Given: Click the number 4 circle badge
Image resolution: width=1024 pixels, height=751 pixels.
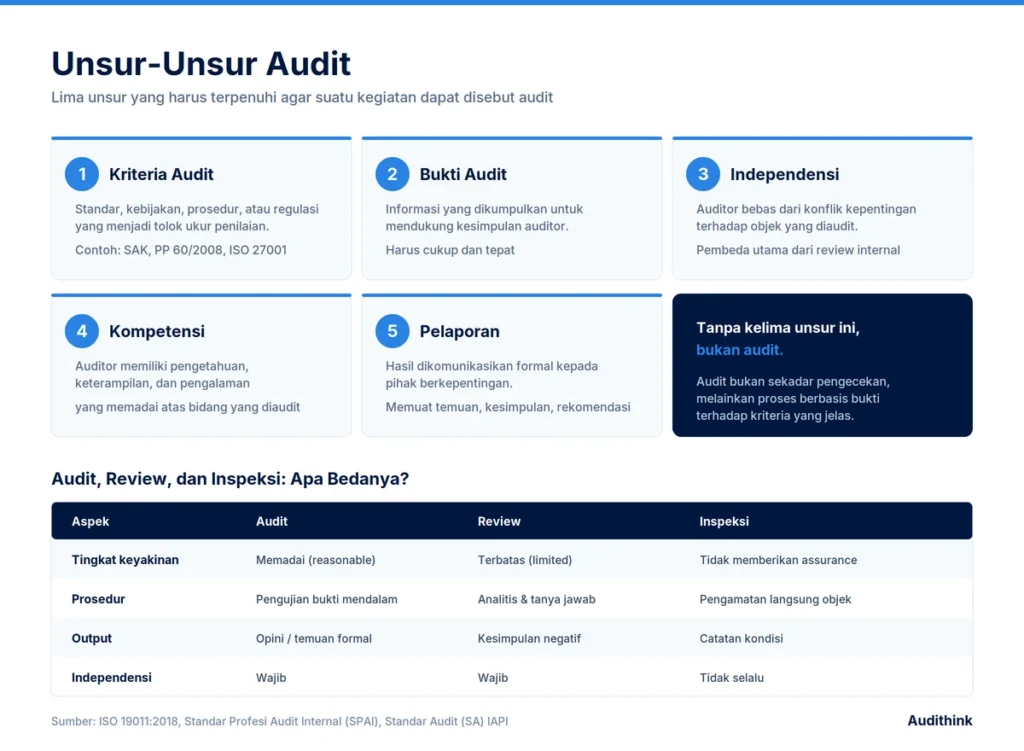Looking at the screenshot, I should (x=82, y=331).
